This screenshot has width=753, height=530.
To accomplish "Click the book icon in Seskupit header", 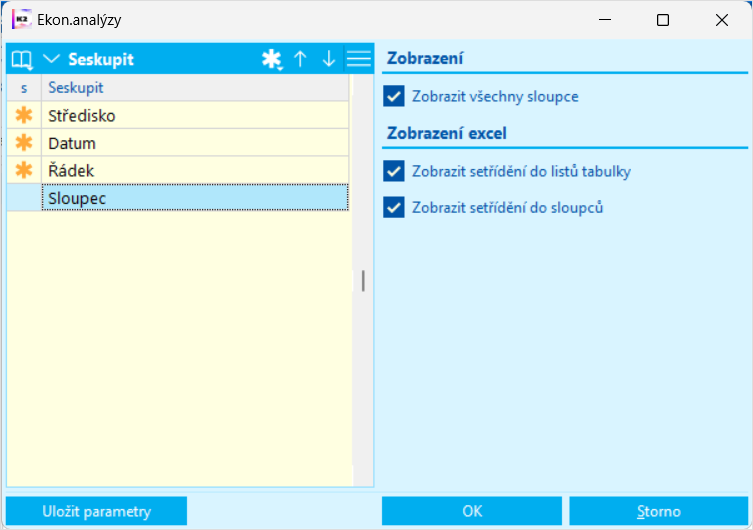I will (x=22, y=59).
